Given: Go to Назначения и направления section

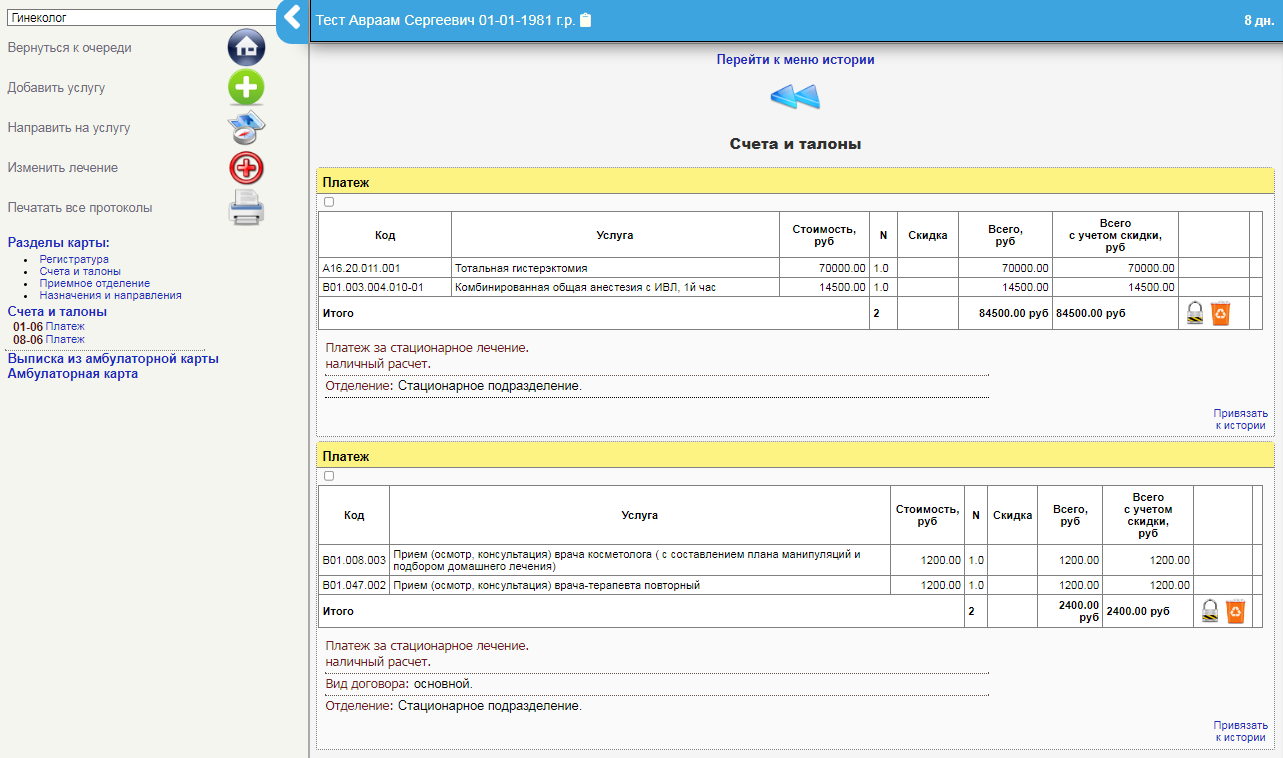Looking at the screenshot, I should tap(110, 295).
